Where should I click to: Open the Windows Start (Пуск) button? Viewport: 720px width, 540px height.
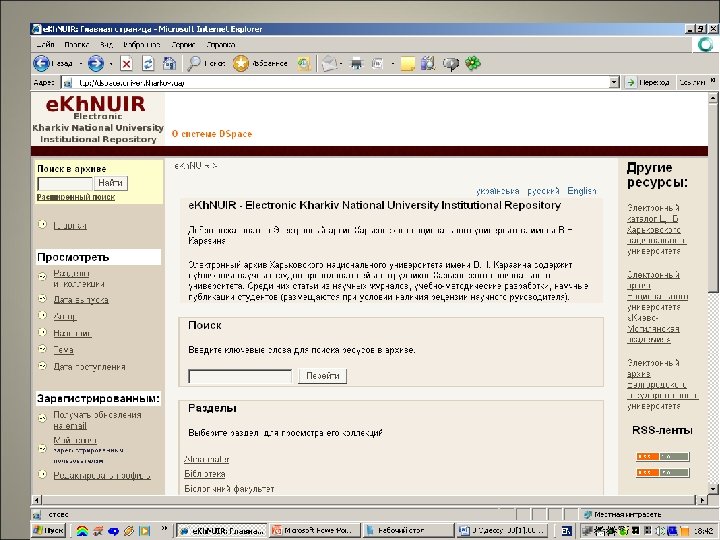pyautogui.click(x=49, y=530)
